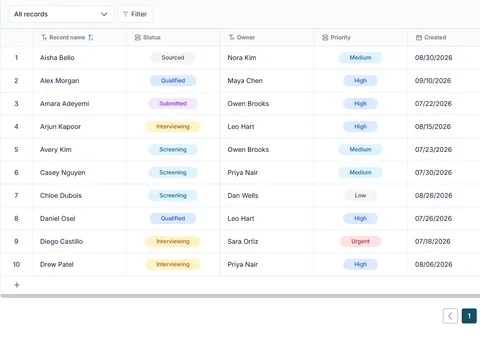Open the Submitted status for Amara Adeyemi
The height and width of the screenshot is (360, 480).
(x=173, y=104)
